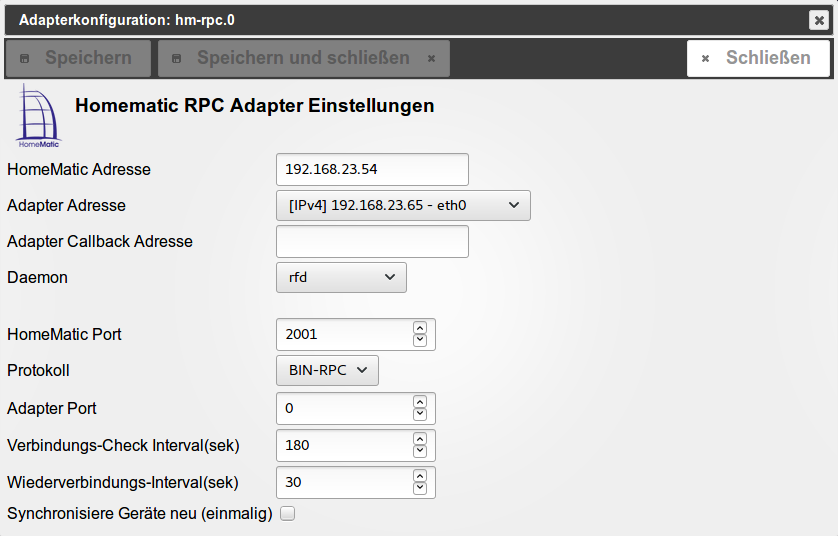
Task: Decrease Adapter Port with down arrow
Action: point(420,414)
